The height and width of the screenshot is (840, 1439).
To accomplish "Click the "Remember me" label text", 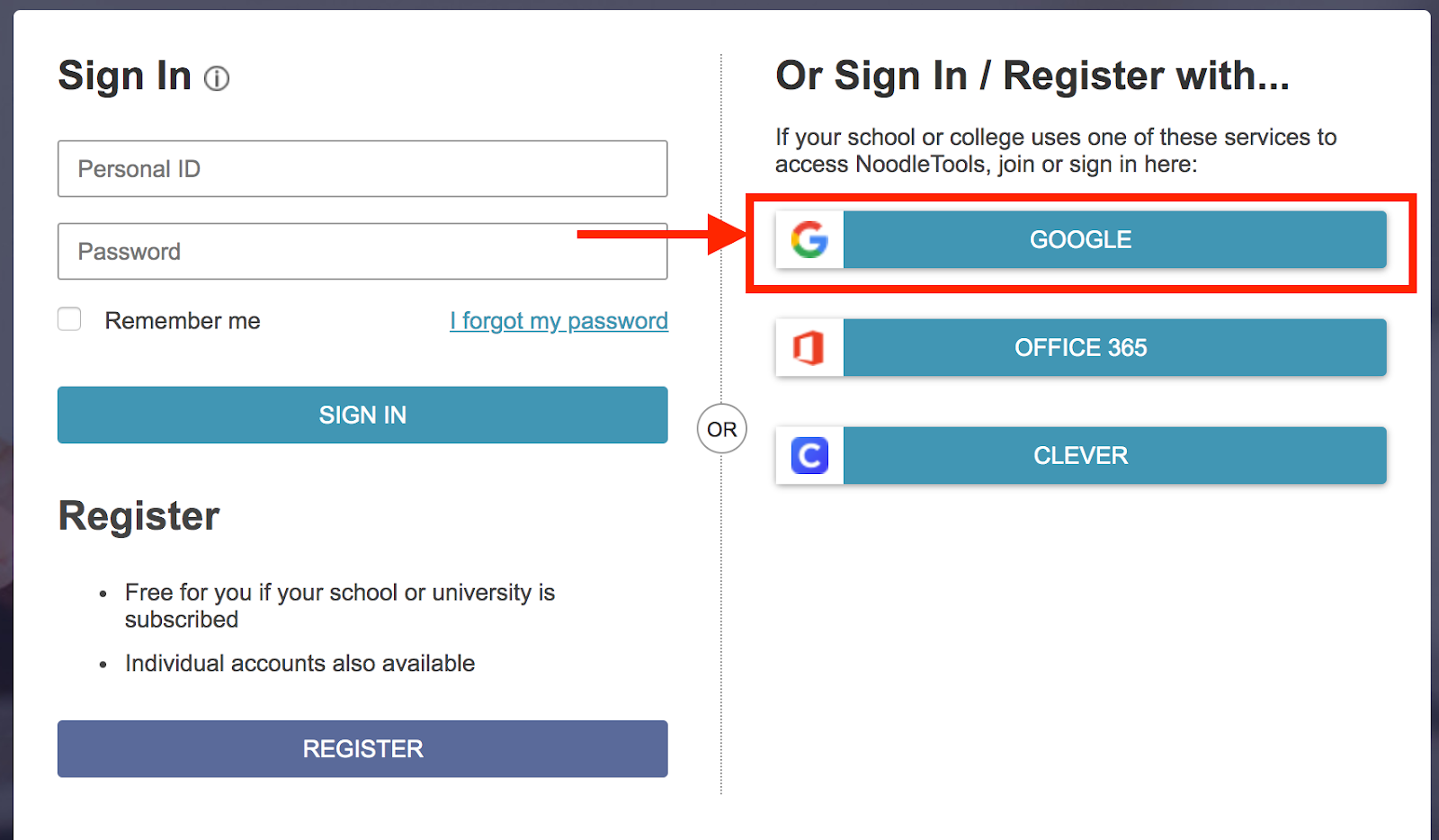I will pos(183,321).
